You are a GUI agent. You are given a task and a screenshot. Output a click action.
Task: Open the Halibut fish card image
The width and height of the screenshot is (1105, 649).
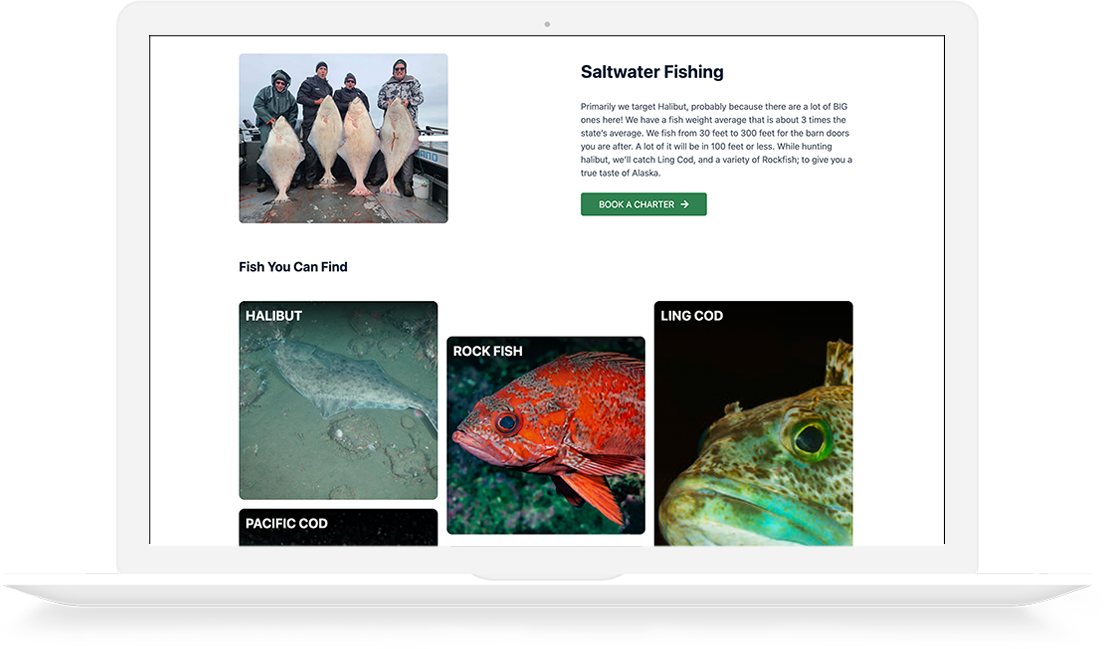coord(338,400)
